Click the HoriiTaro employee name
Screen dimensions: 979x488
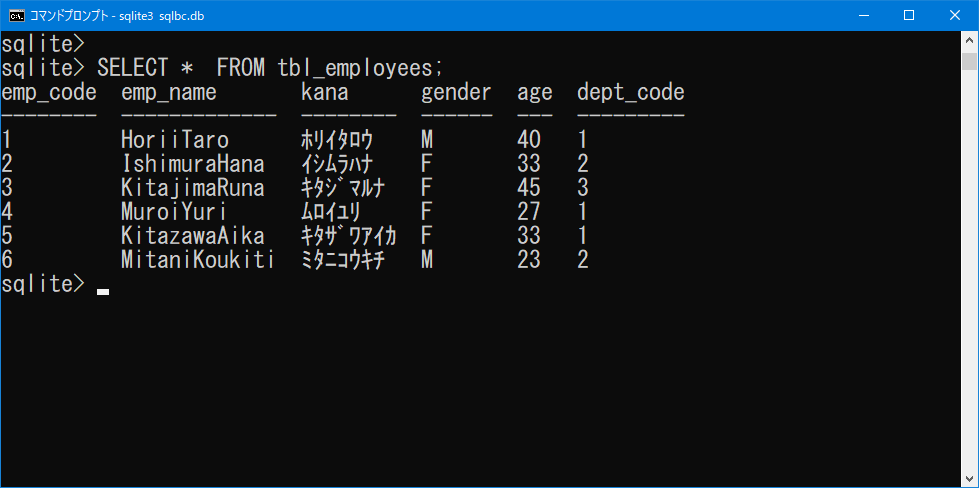175,140
